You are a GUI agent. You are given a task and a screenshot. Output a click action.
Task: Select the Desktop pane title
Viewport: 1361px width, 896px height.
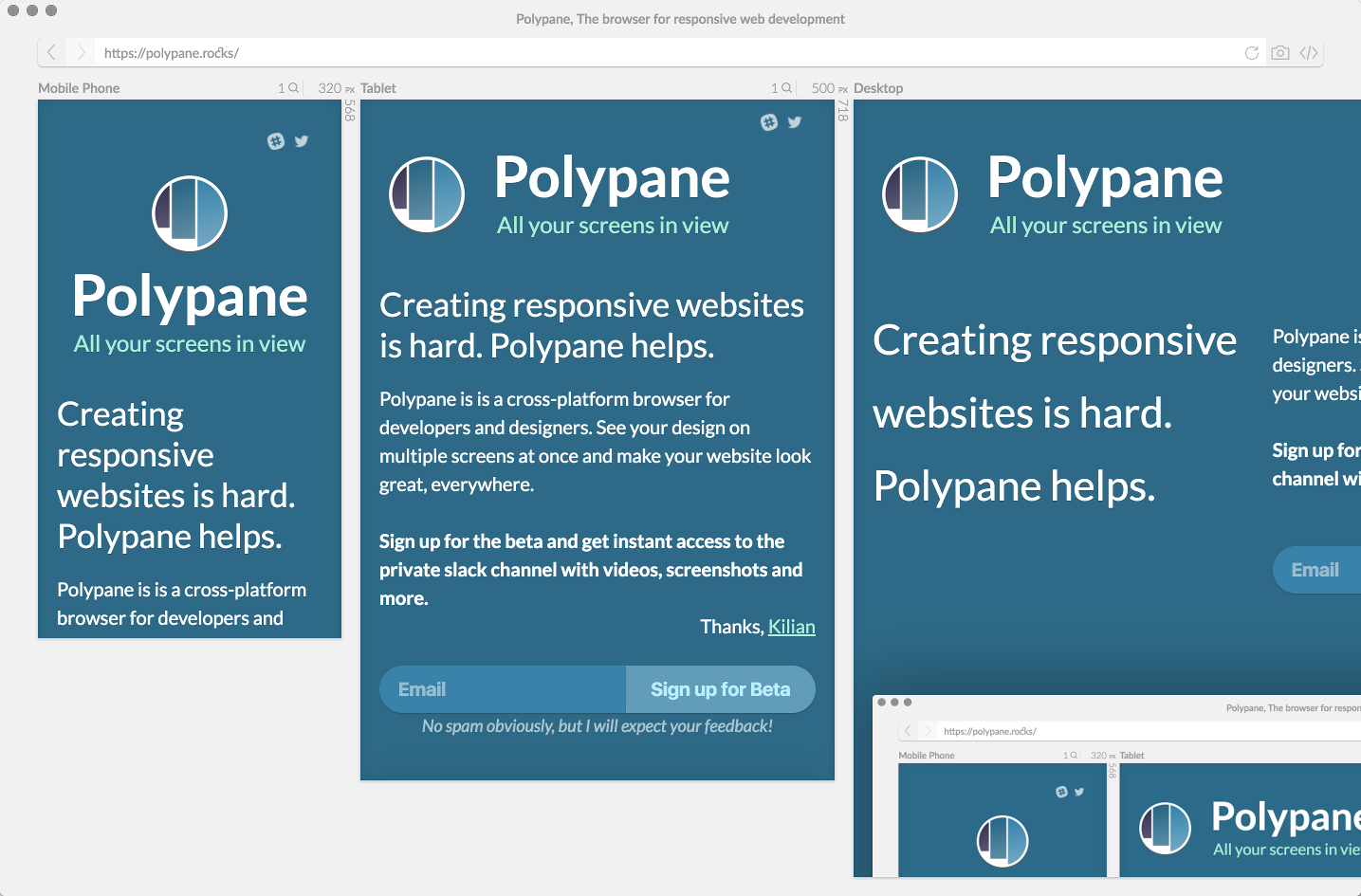878,88
